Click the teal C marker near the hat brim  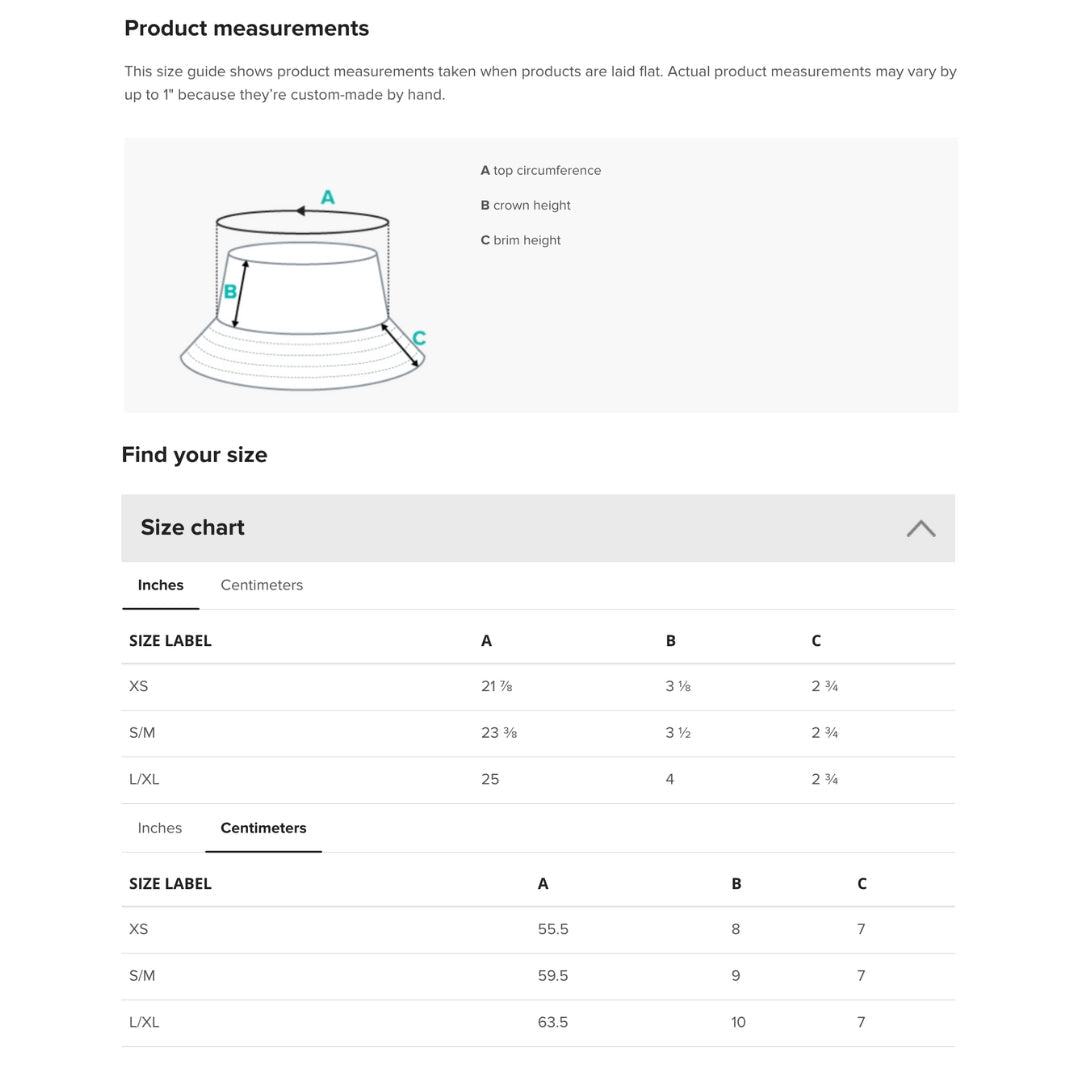419,338
